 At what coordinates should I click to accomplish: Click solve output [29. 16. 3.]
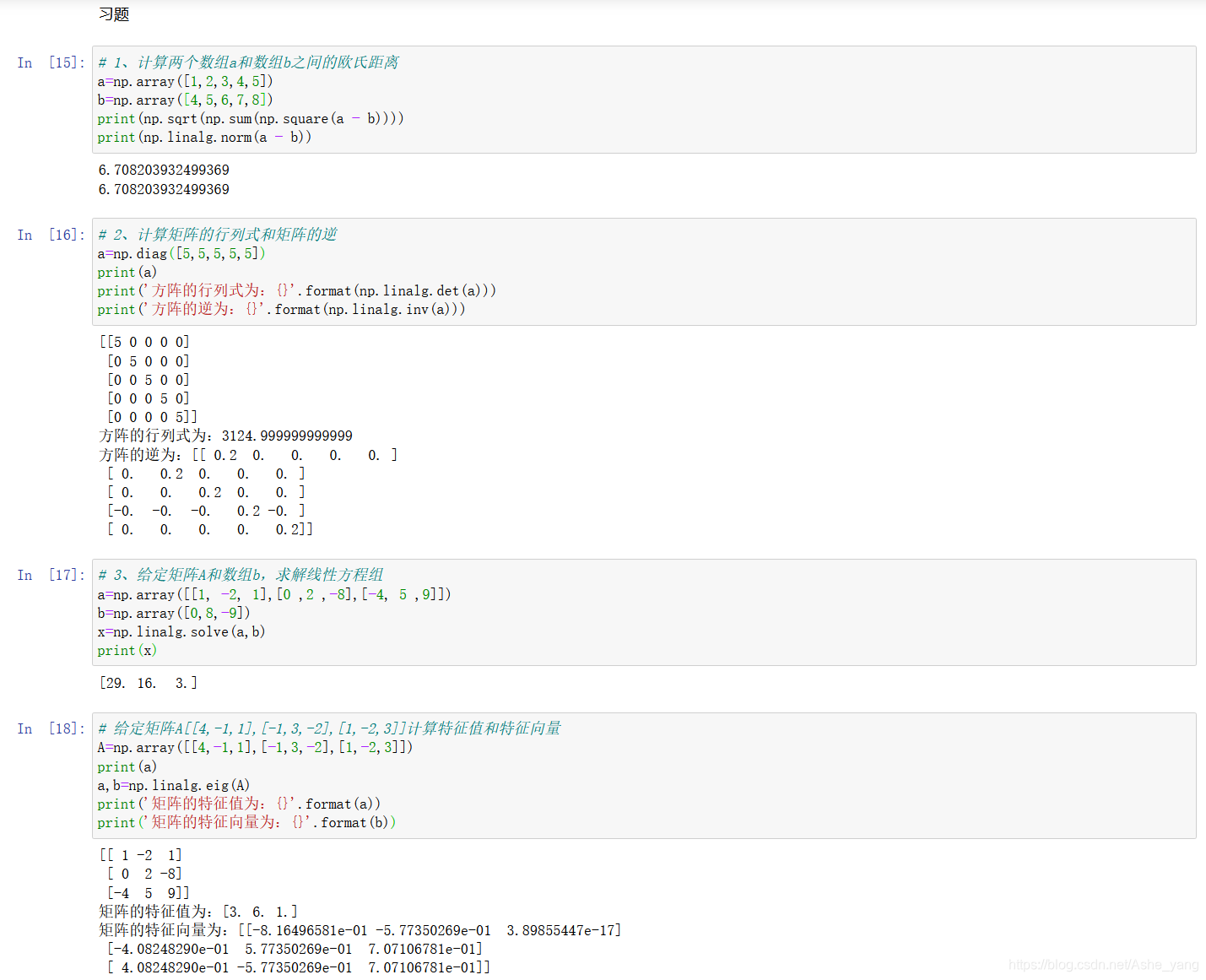pos(149,684)
